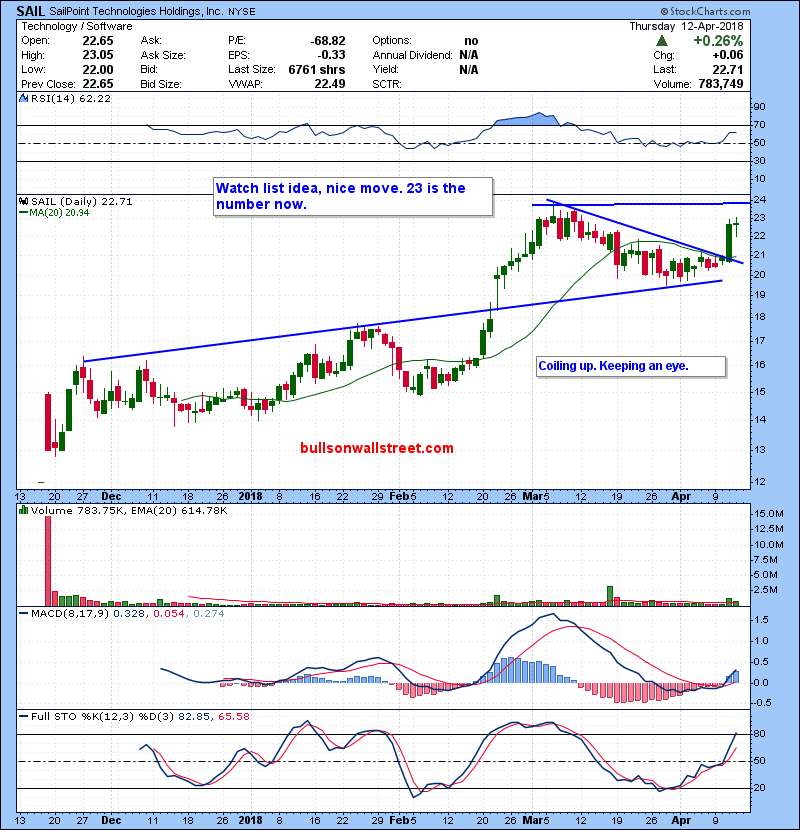
Task: Click the 15.0M volume axis label
Action: (769, 513)
